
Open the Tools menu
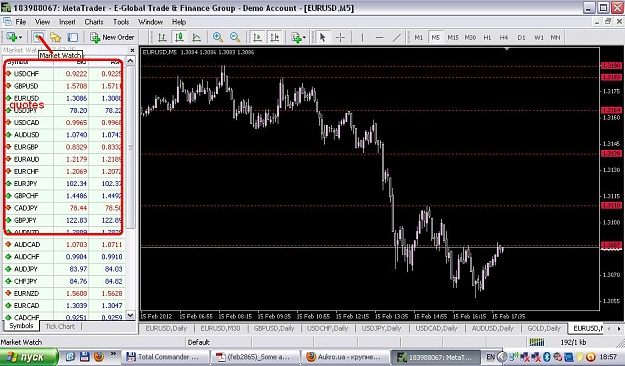click(121, 22)
